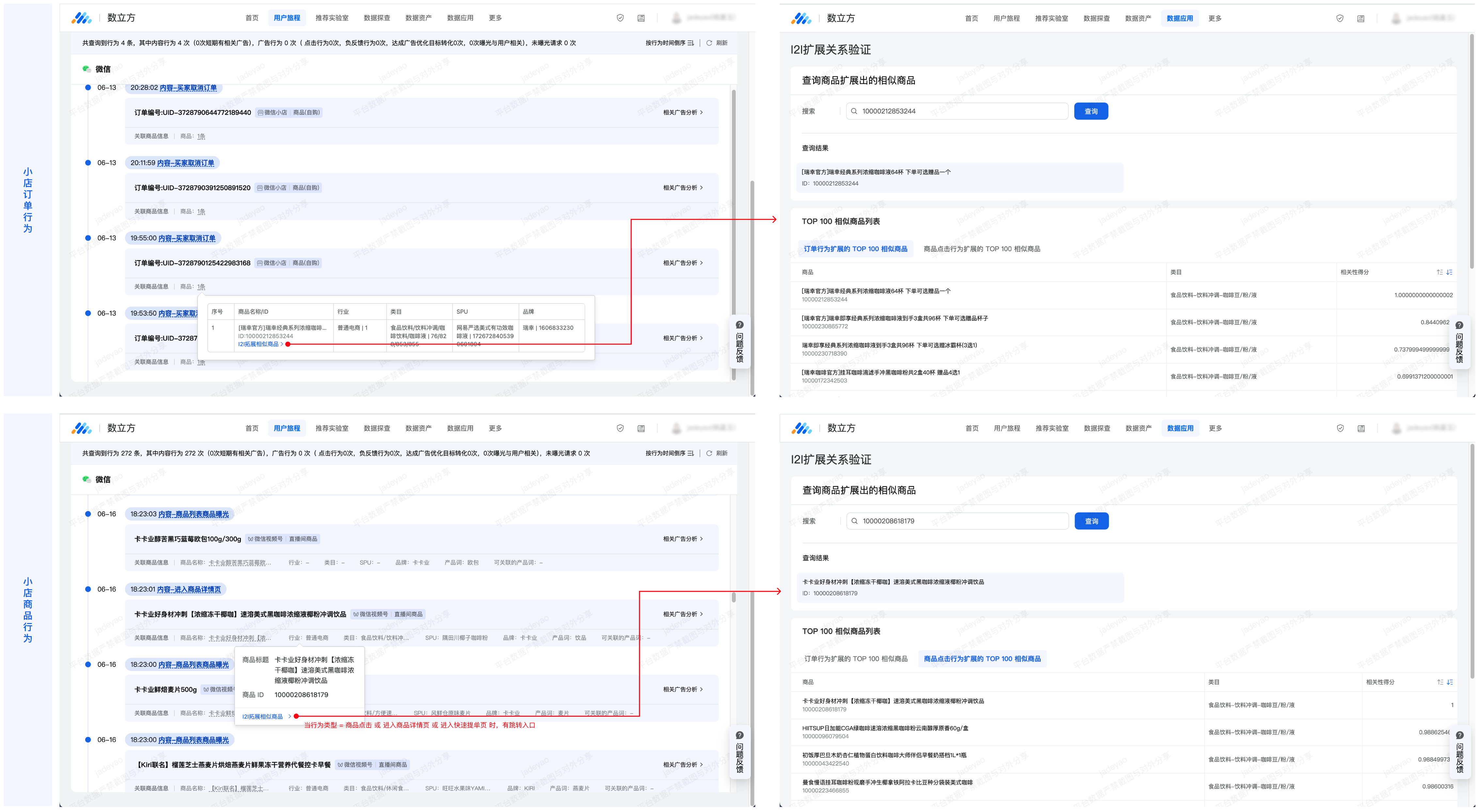The height and width of the screenshot is (812, 1482).
Task: Click the 商品: 1条 link under order UID-3728790391250891520
Action: [201, 211]
